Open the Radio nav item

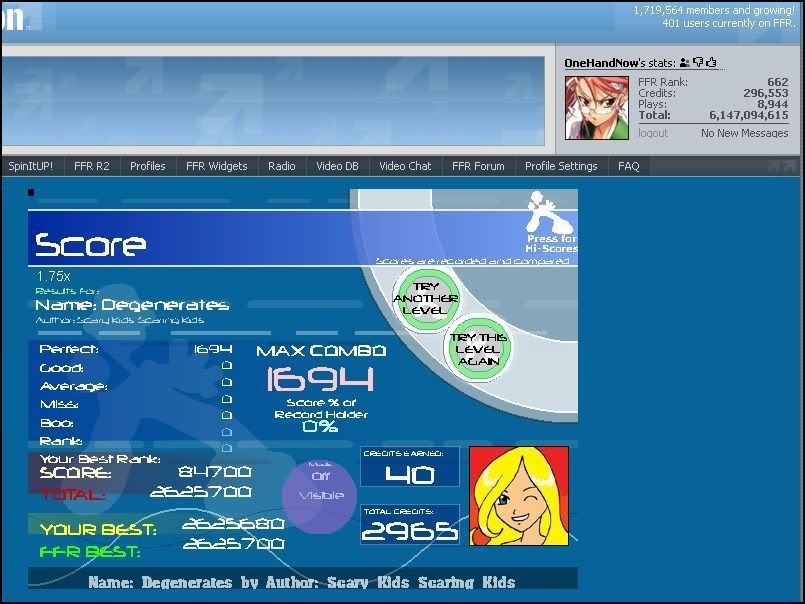tap(282, 166)
